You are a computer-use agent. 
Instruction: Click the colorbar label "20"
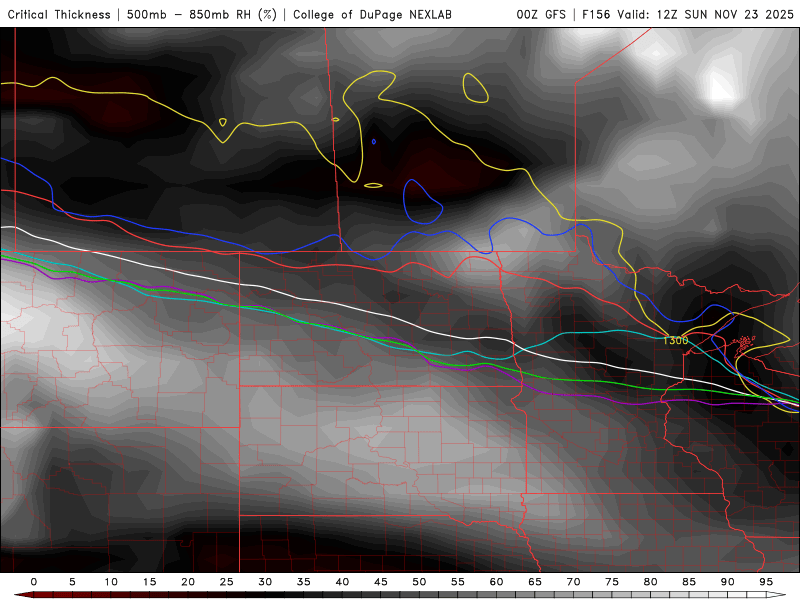[x=188, y=582]
